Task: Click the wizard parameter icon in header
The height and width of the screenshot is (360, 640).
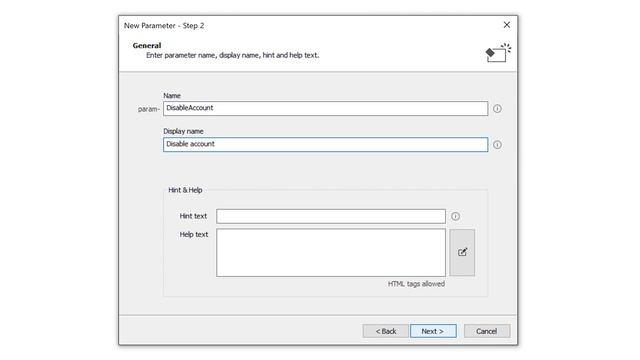Action: tap(498, 53)
